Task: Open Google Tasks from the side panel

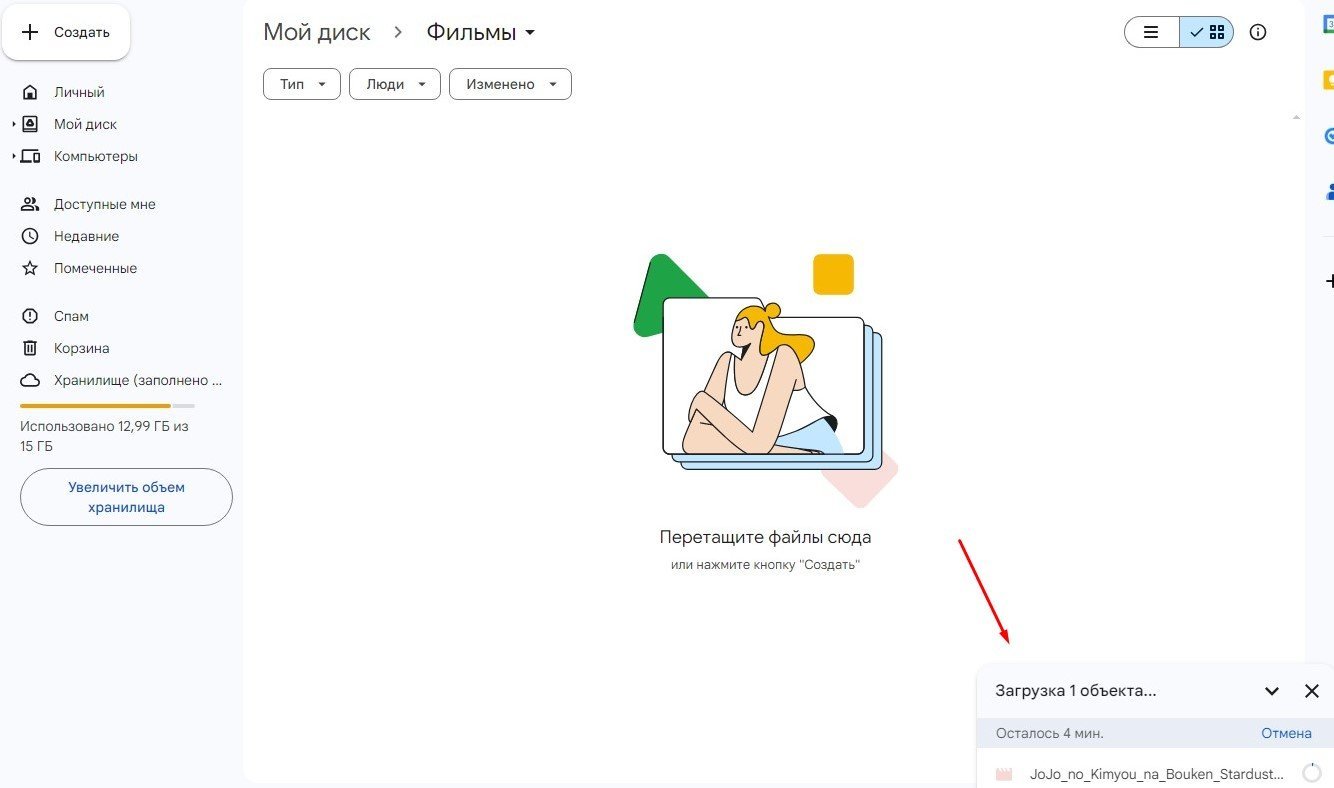Action: [x=1327, y=136]
